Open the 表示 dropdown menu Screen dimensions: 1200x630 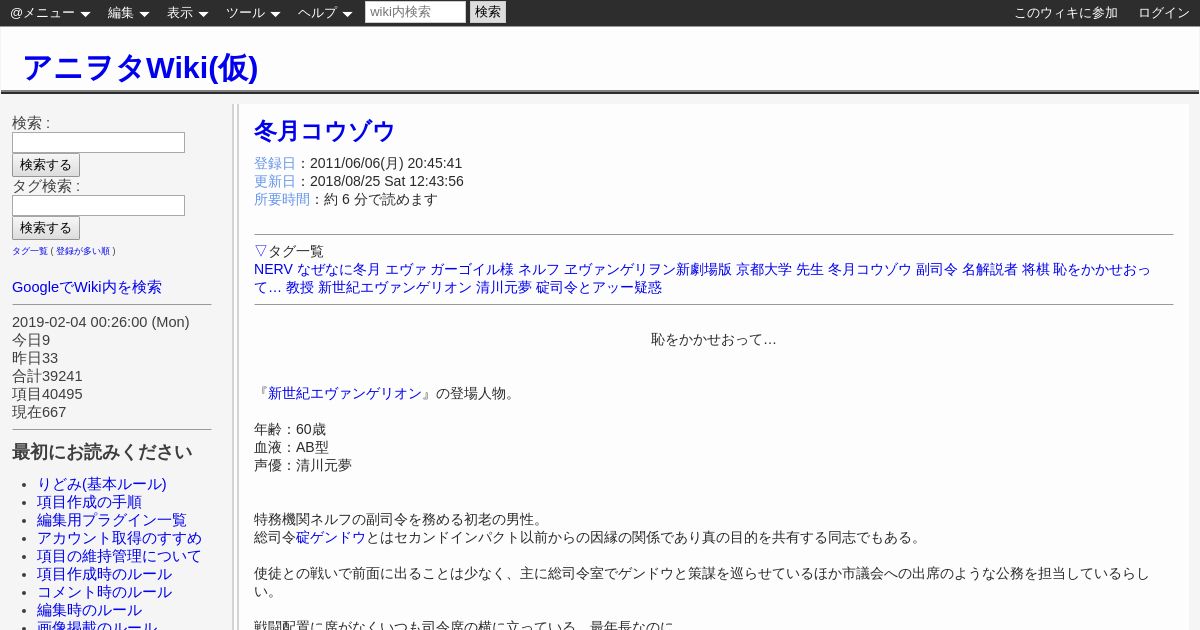click(187, 13)
